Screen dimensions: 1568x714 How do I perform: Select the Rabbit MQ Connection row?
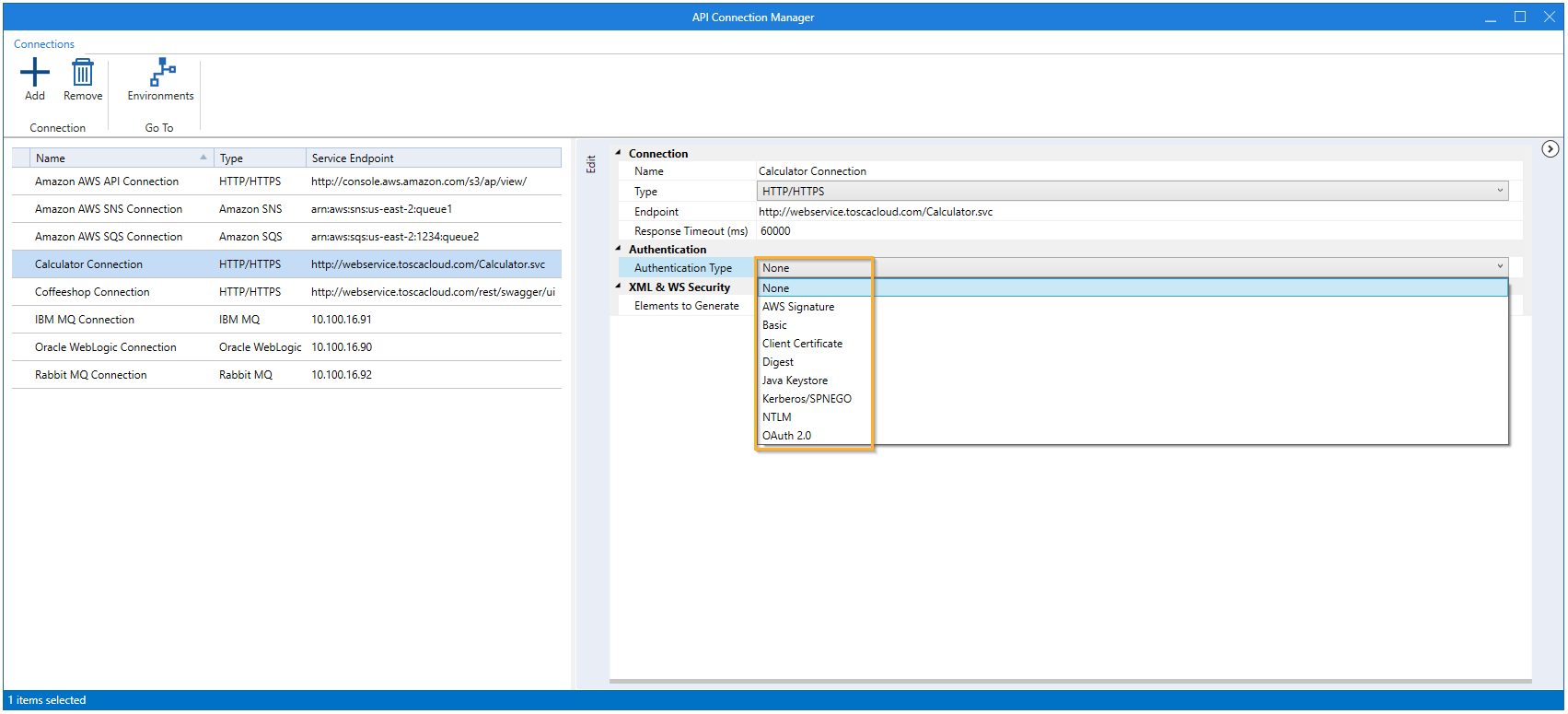[x=91, y=375]
